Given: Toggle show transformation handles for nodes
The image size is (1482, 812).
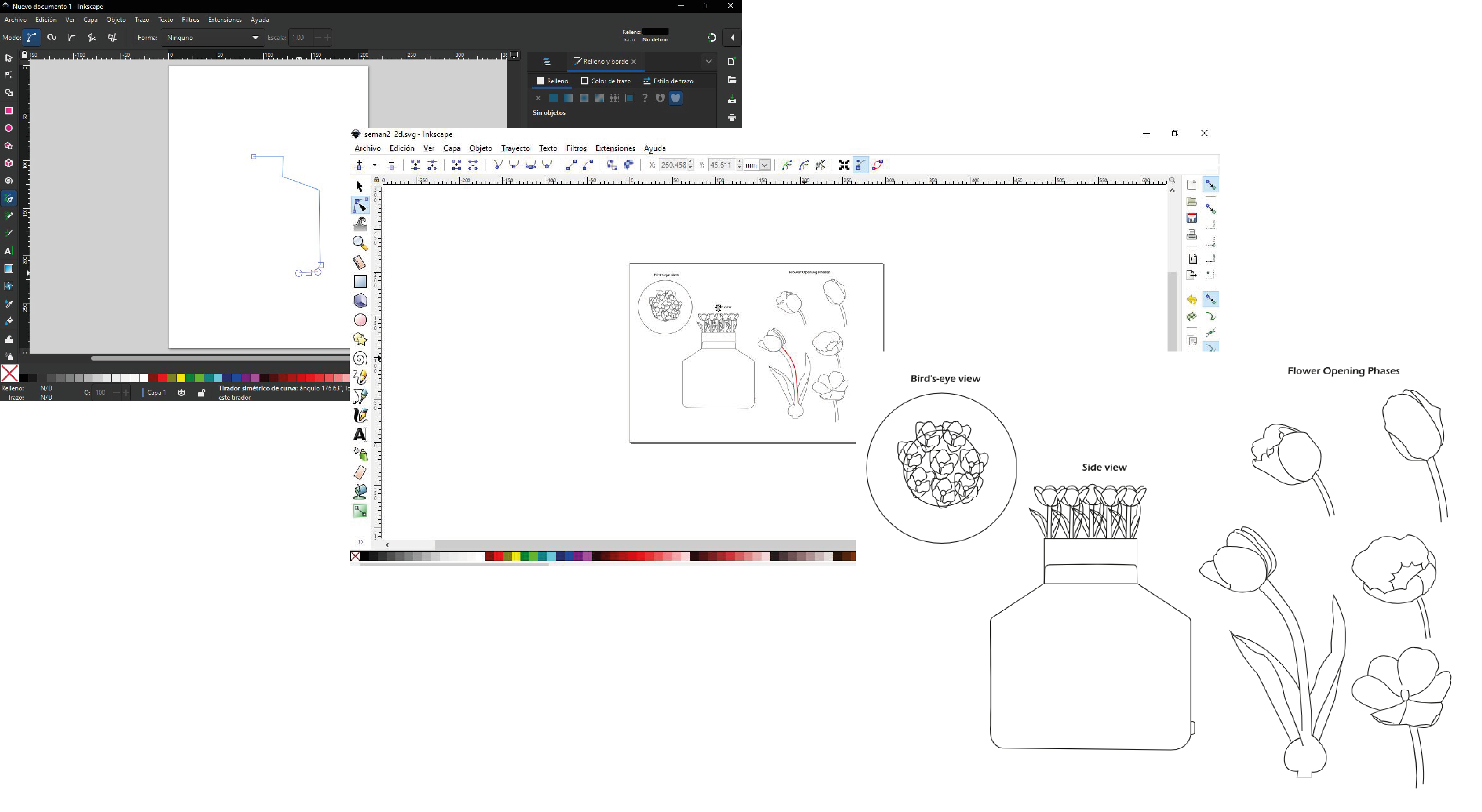Looking at the screenshot, I should point(844,165).
